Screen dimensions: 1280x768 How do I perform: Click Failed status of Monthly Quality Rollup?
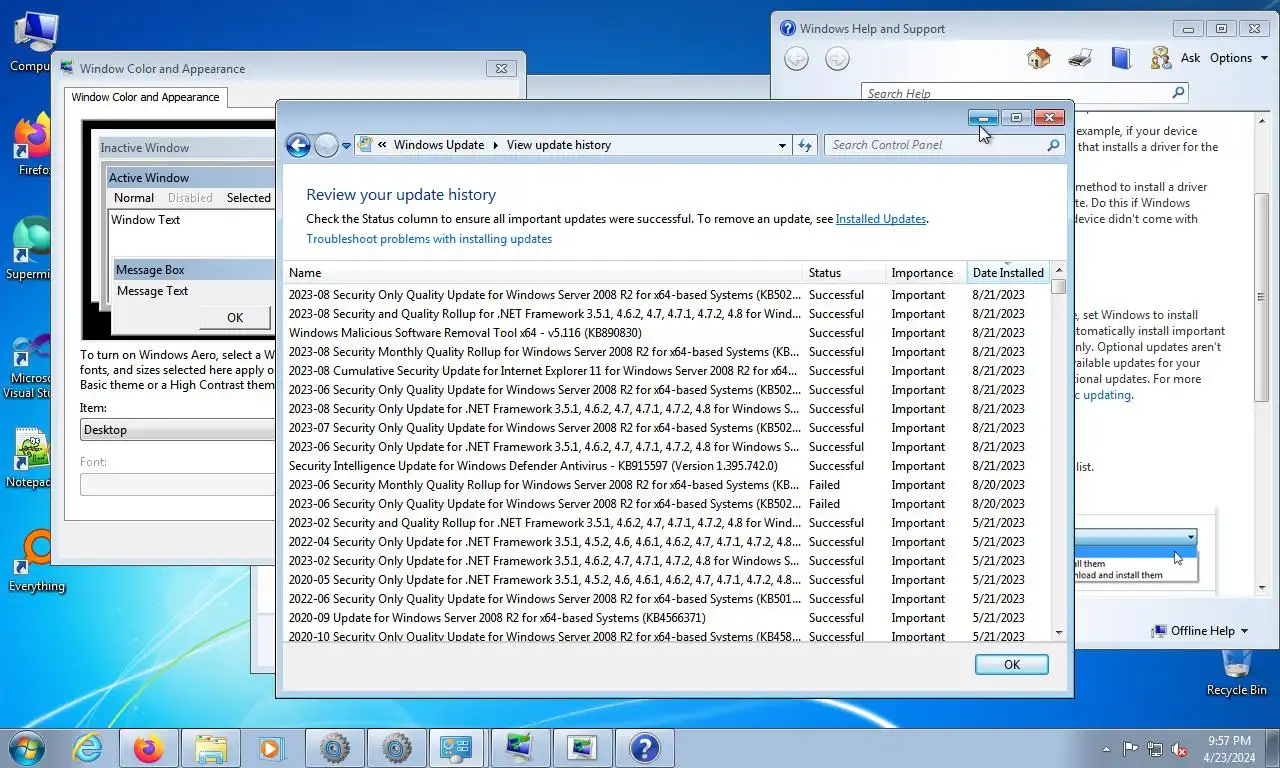pos(824,485)
